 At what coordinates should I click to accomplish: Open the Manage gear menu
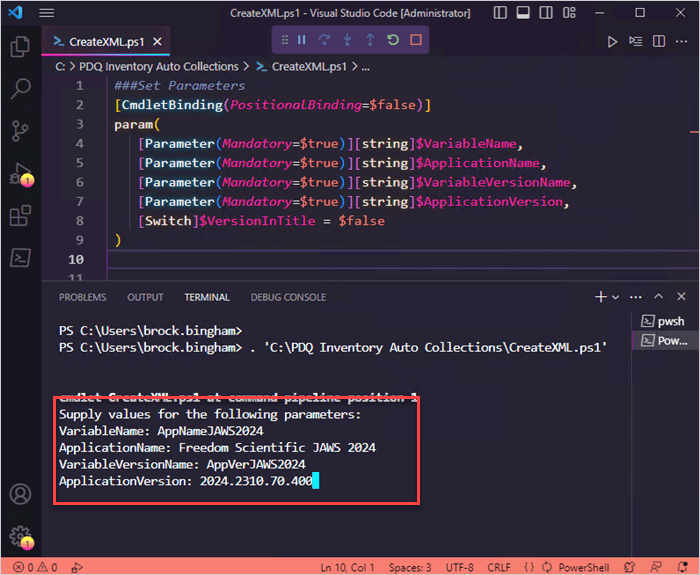[x=20, y=536]
